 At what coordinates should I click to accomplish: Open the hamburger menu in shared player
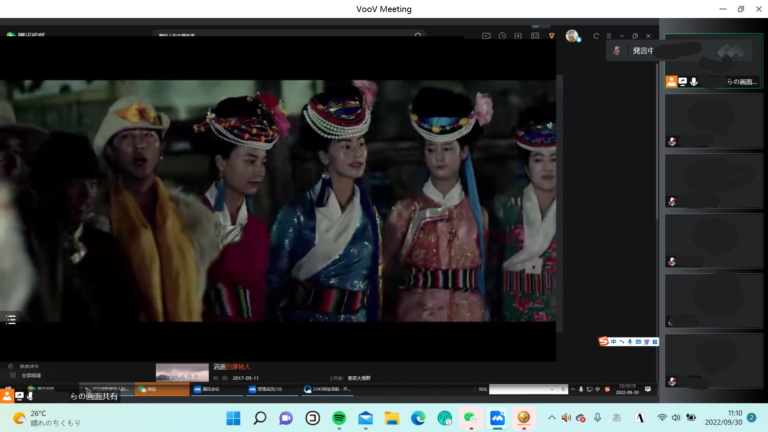609,36
